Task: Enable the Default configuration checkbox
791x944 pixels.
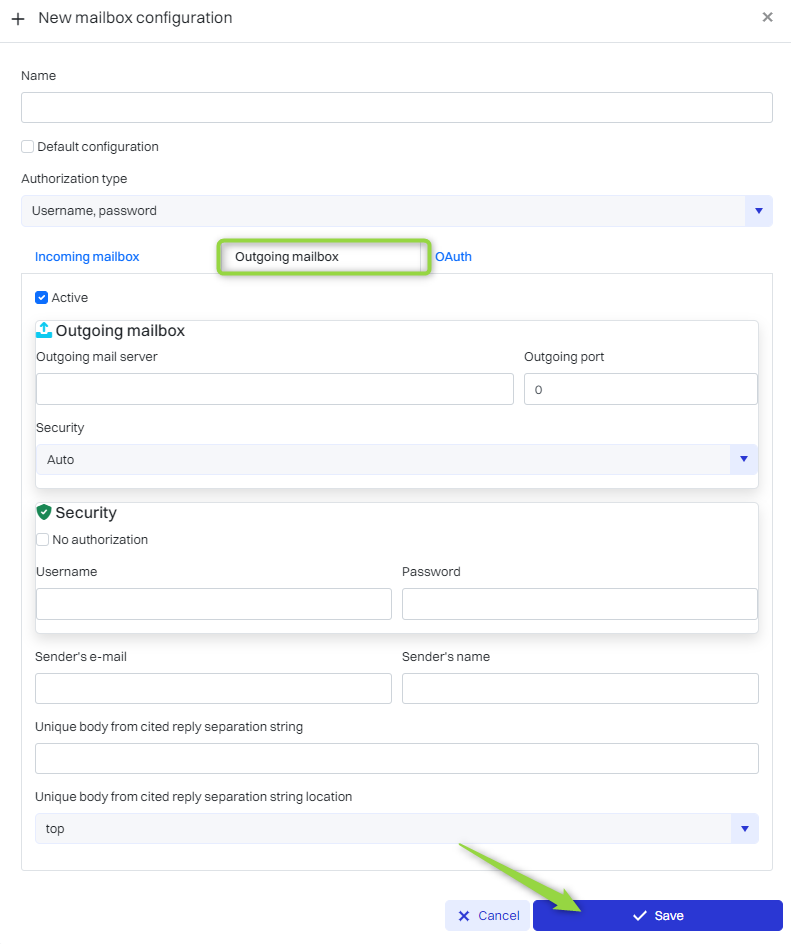Action: (x=28, y=147)
